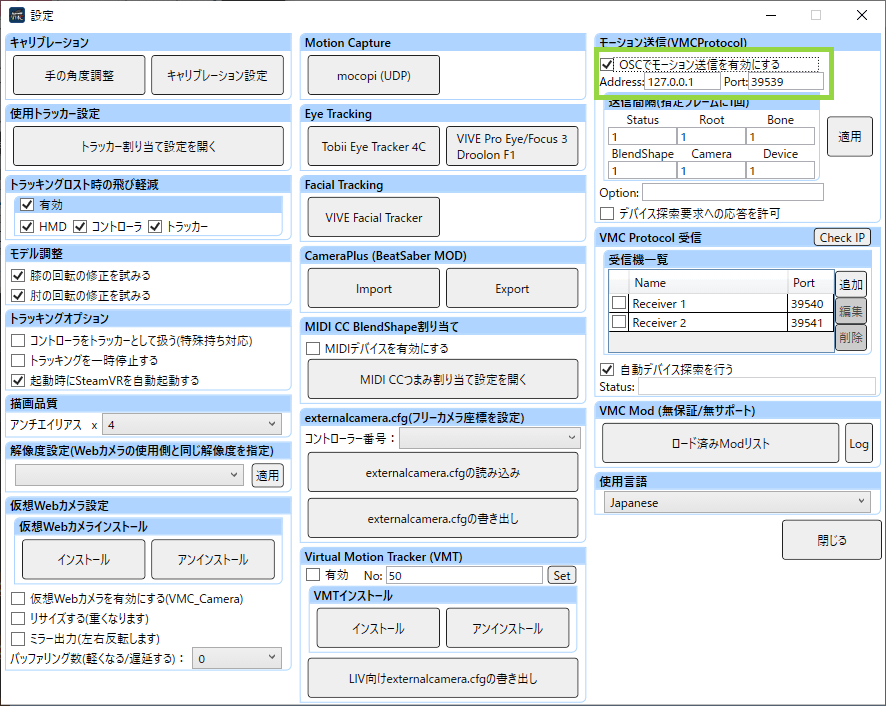The height and width of the screenshot is (706, 886).
Task: Enable the MIDIデバイスを有効にする checkbox
Action: 313,349
